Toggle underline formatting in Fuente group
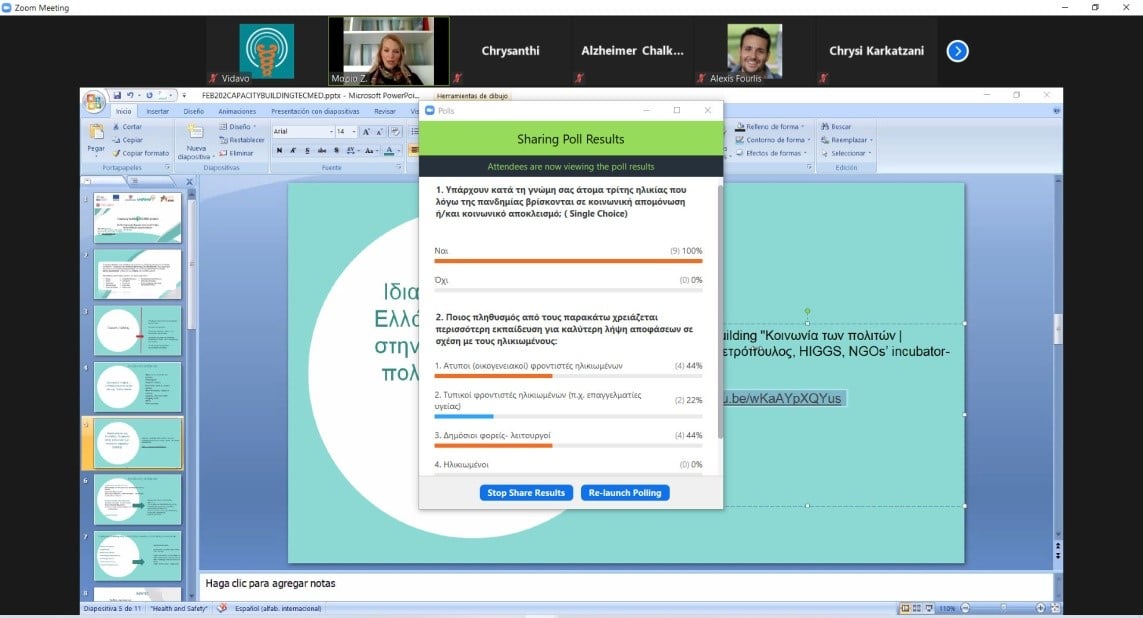The width and height of the screenshot is (1143, 618). [306, 151]
